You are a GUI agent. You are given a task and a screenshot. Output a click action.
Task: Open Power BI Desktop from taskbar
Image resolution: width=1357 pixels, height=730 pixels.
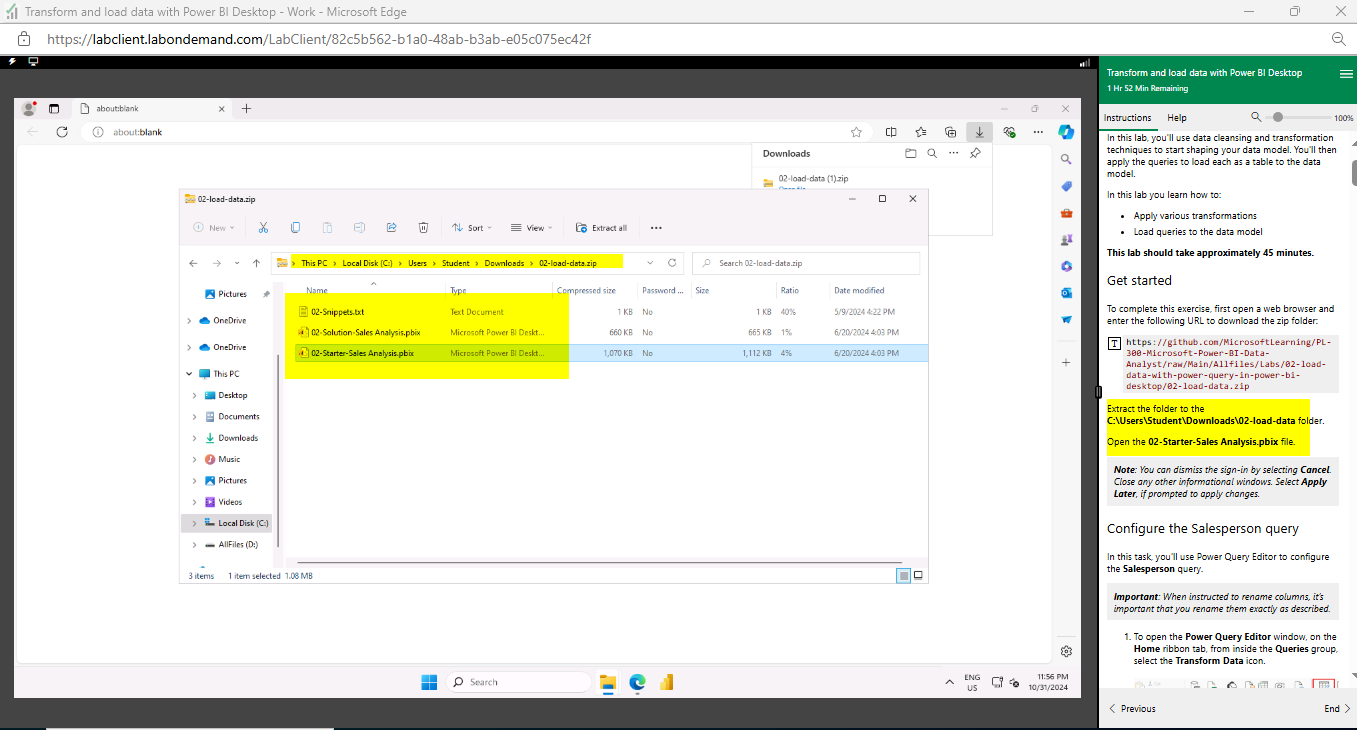(666, 682)
